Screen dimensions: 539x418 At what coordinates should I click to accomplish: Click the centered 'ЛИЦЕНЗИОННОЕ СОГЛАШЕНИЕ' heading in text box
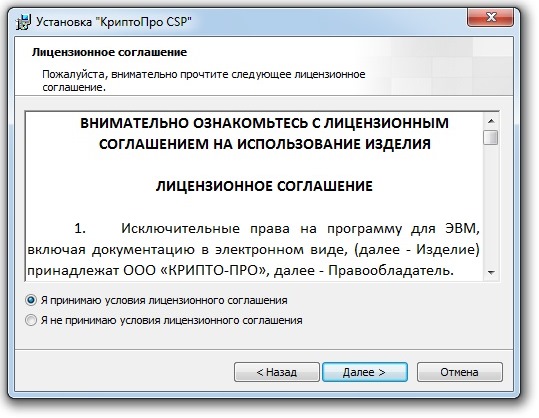pos(264,186)
